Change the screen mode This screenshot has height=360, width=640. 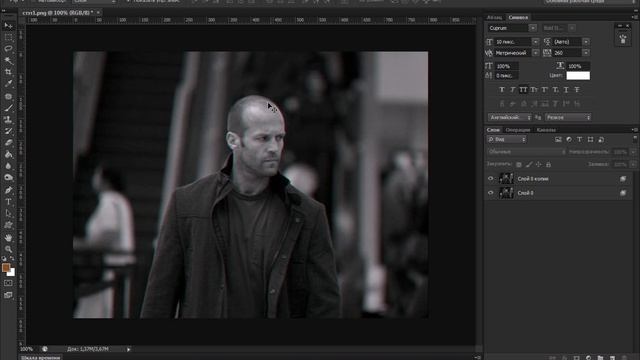(x=8, y=295)
